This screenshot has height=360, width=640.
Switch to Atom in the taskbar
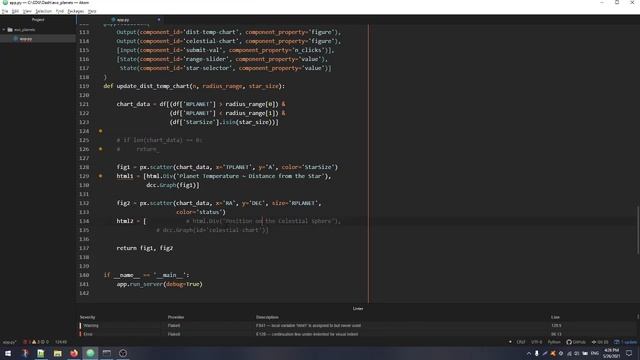[90, 353]
